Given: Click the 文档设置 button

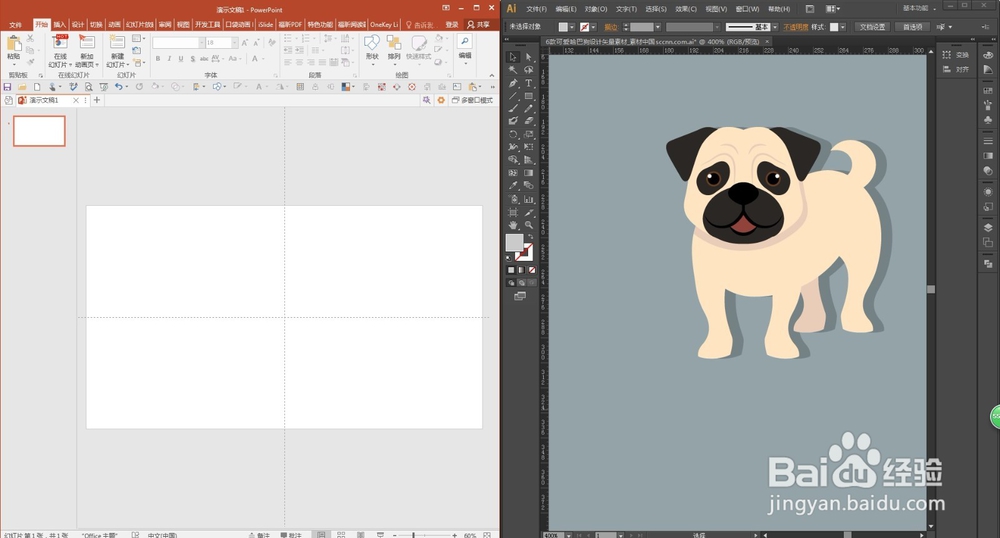Looking at the screenshot, I should [x=872, y=27].
